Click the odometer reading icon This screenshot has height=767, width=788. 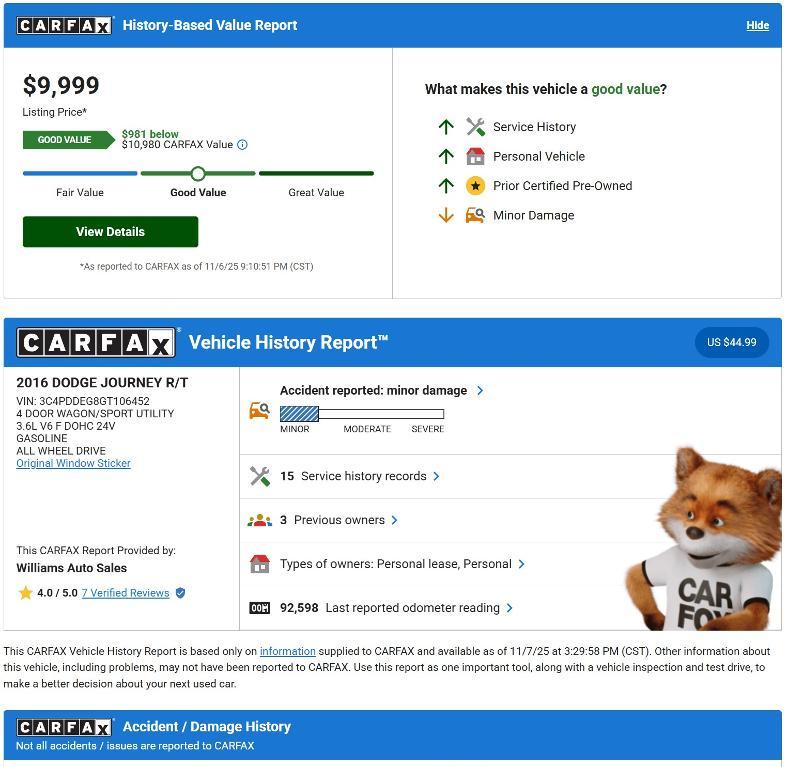[259, 609]
